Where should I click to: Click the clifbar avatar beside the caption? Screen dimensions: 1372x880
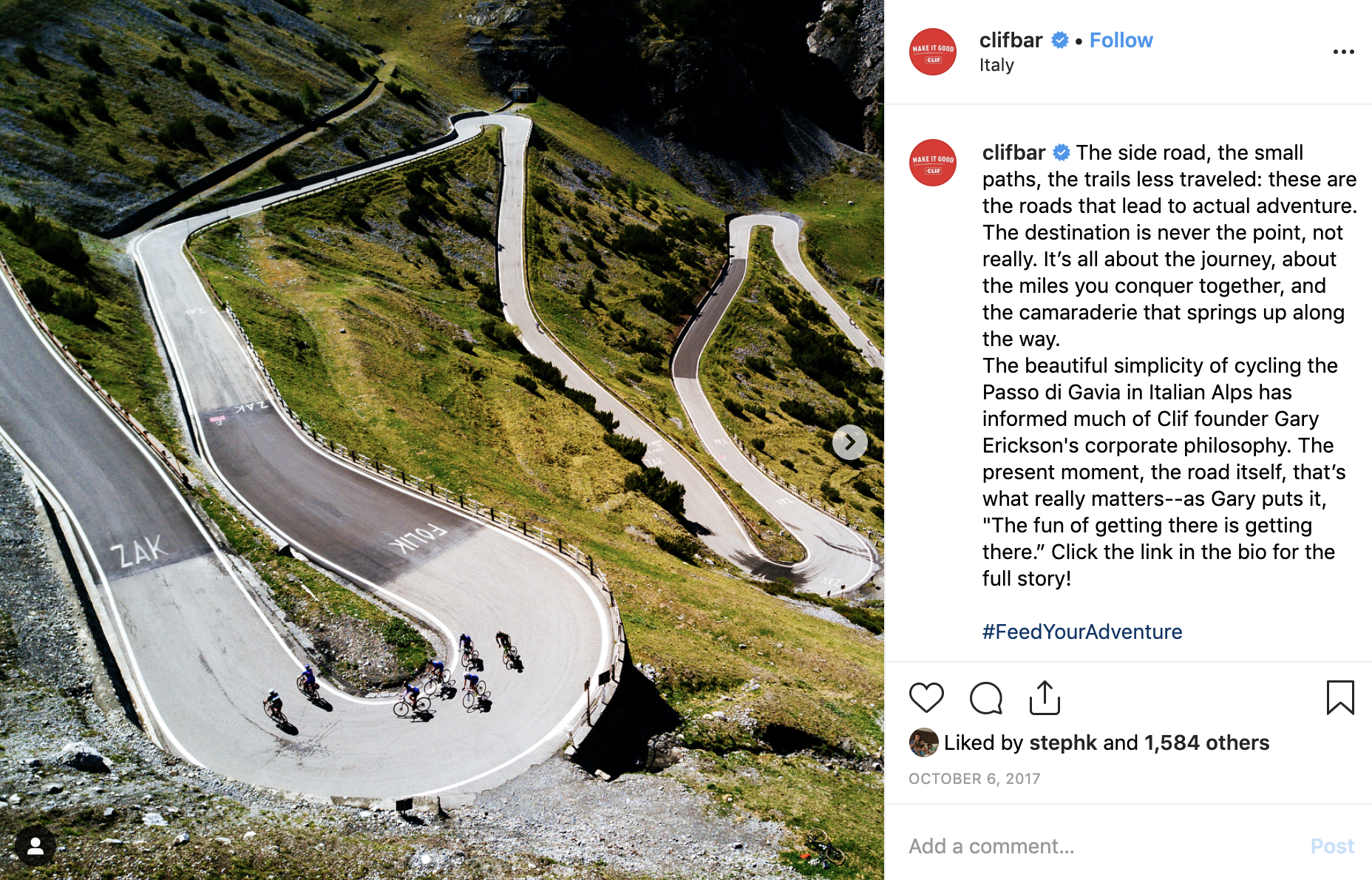click(933, 163)
